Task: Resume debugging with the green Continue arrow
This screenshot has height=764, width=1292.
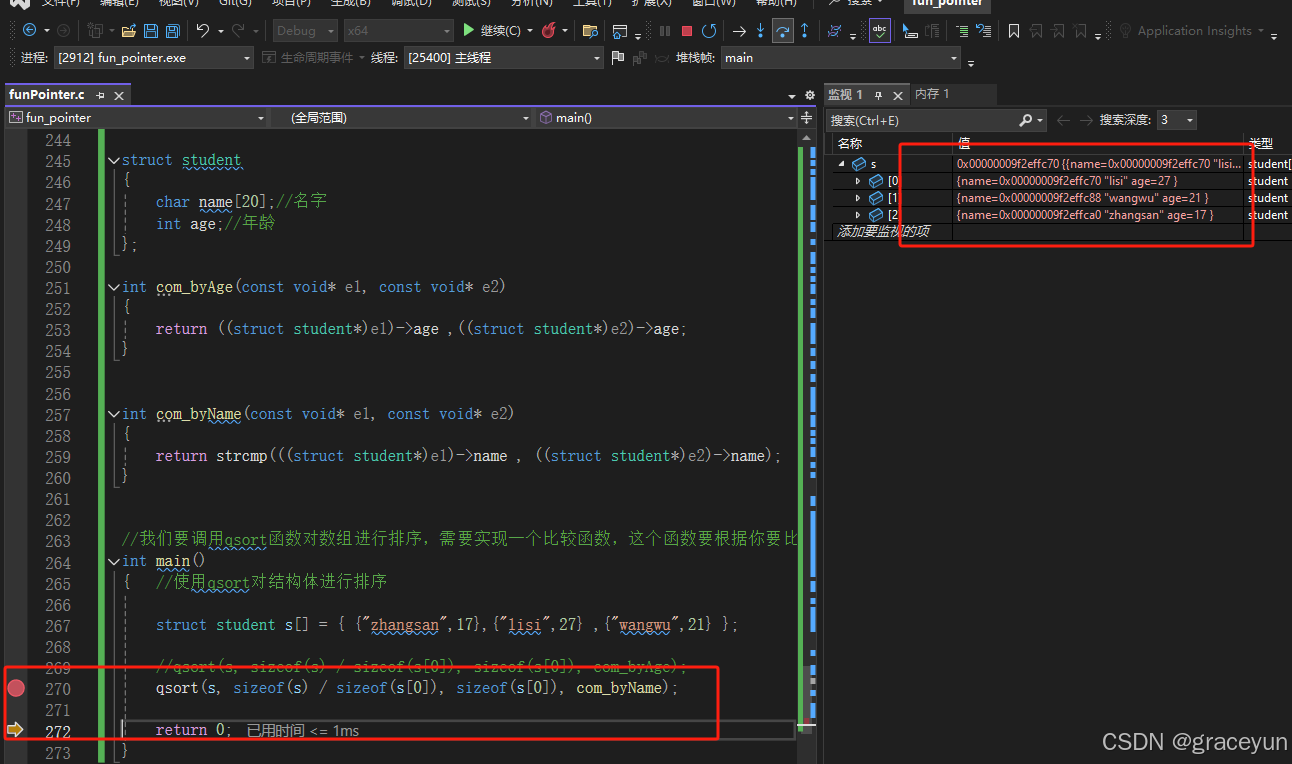Action: [x=468, y=31]
